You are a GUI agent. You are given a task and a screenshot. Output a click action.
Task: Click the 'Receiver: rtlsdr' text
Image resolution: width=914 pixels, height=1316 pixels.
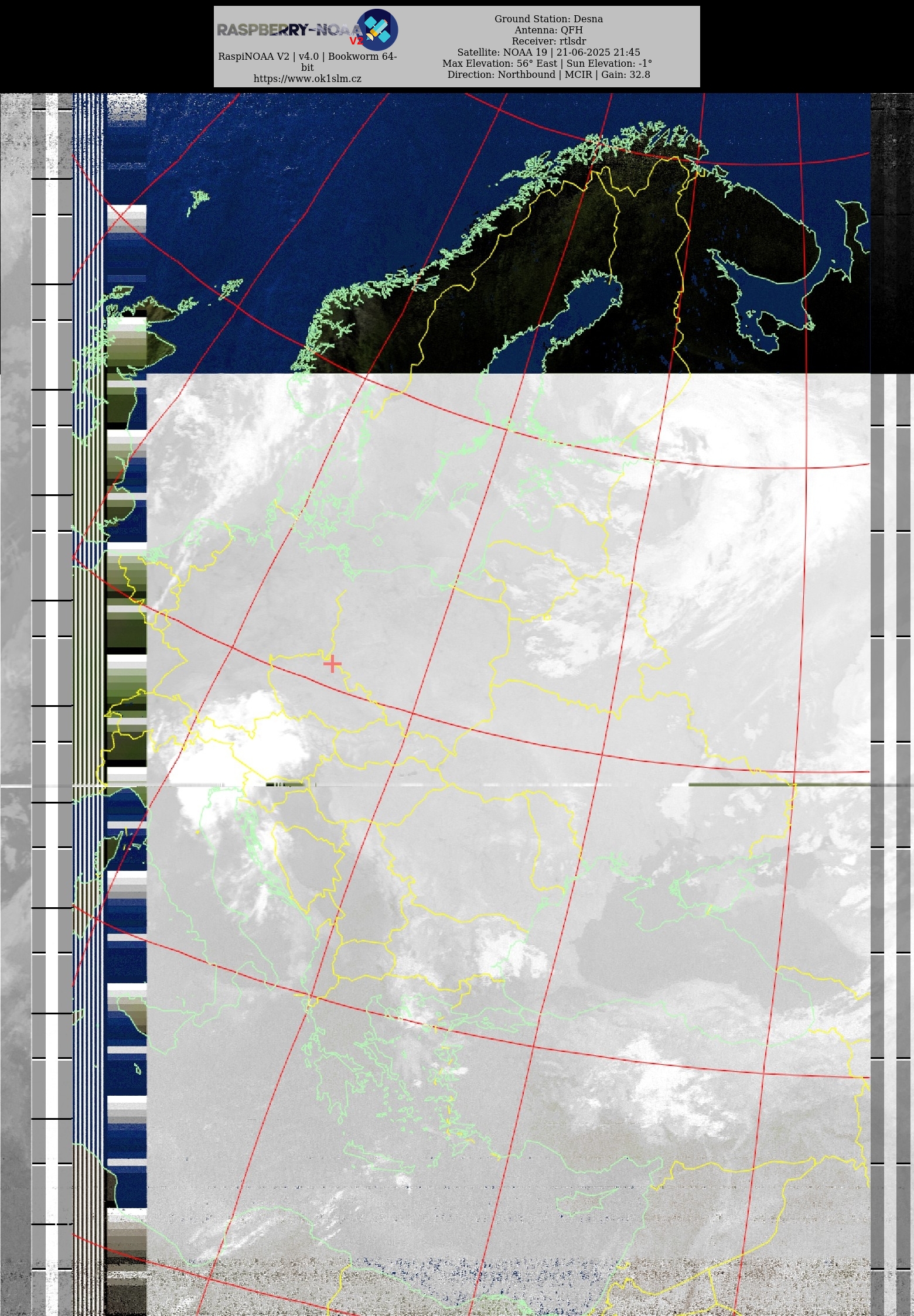pos(548,41)
